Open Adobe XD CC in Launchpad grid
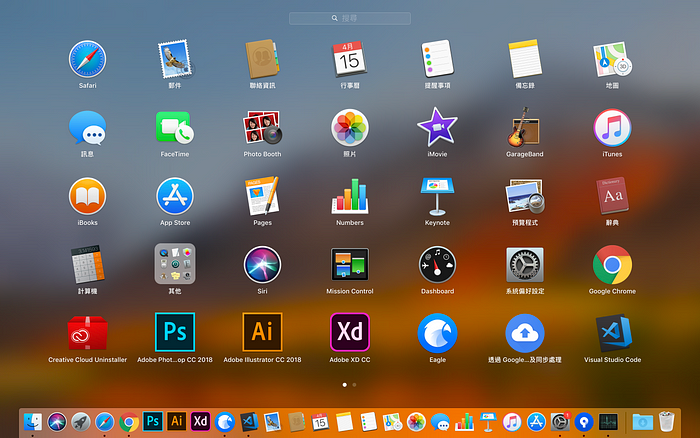Image resolution: width=700 pixels, height=438 pixels. 350,332
